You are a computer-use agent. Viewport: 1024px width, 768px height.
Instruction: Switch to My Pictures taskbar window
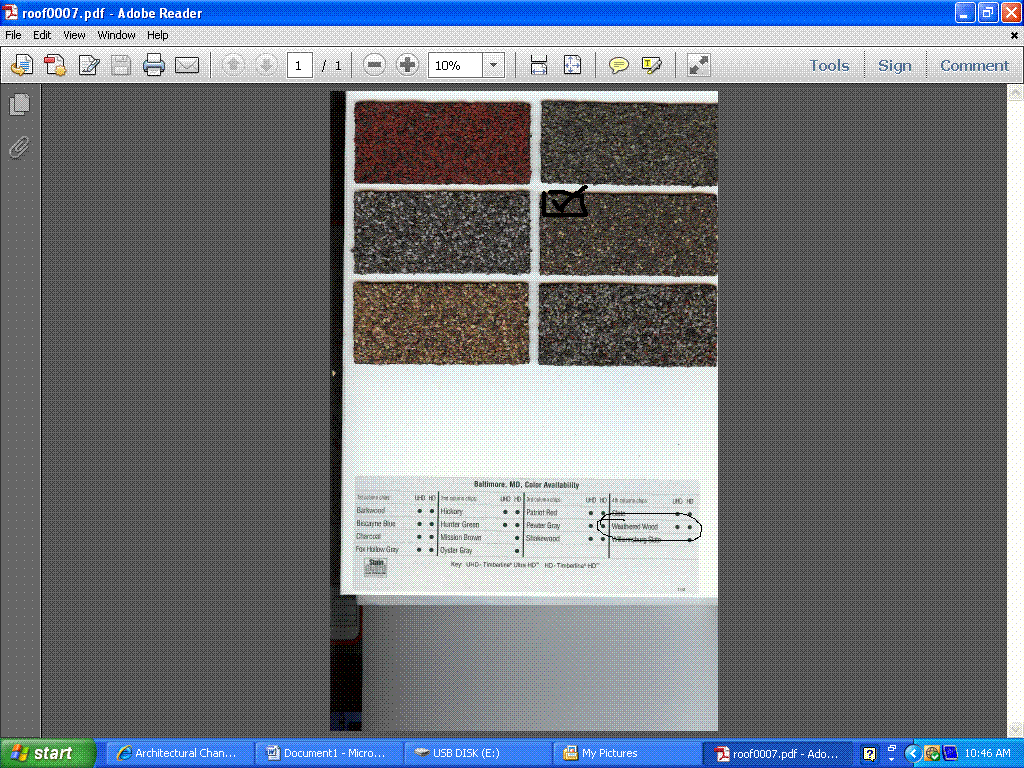point(609,753)
